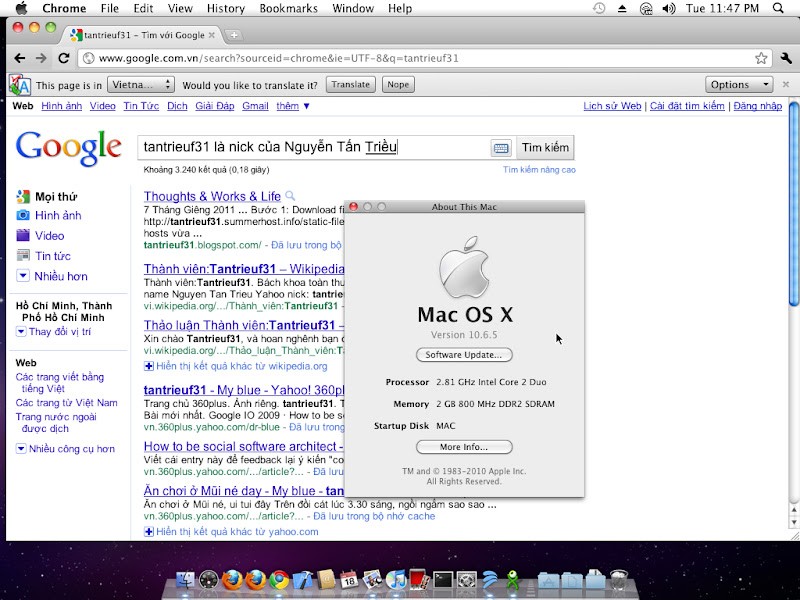Open Terminal from the Dock

[x=443, y=580]
